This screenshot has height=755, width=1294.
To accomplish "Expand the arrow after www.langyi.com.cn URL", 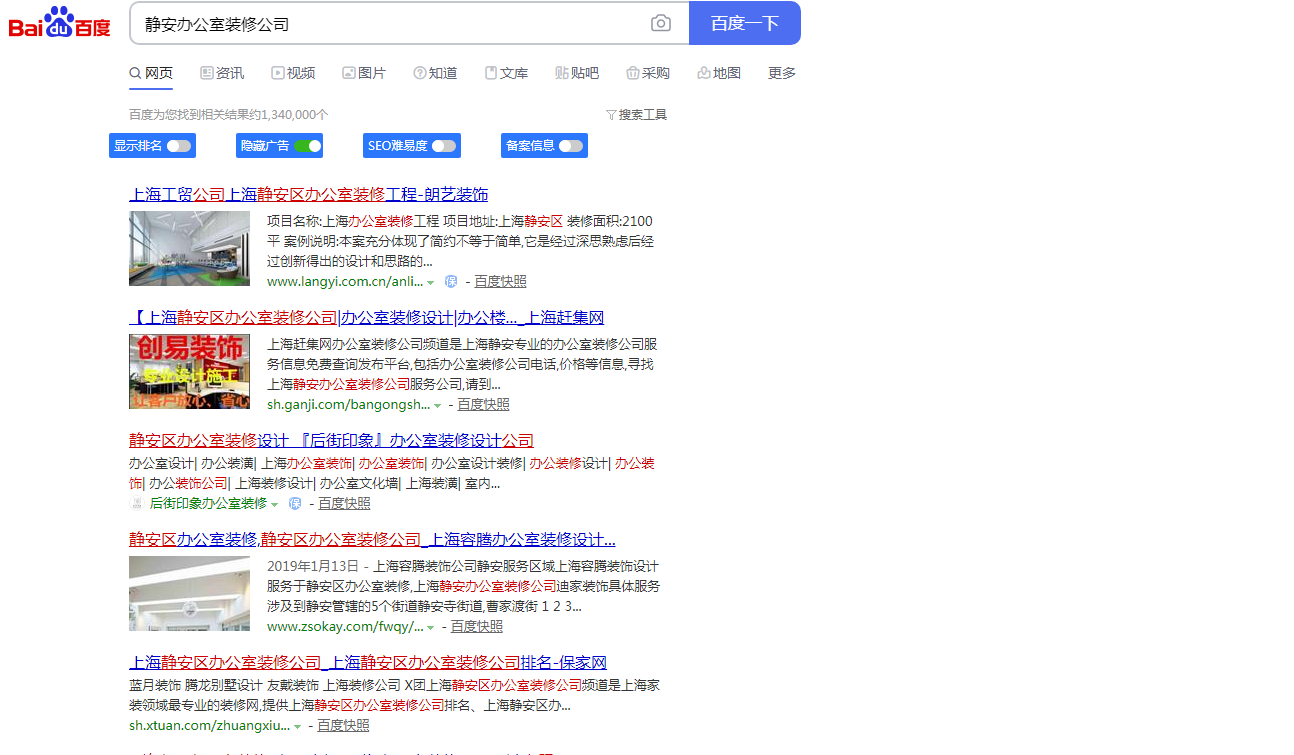I will (431, 283).
